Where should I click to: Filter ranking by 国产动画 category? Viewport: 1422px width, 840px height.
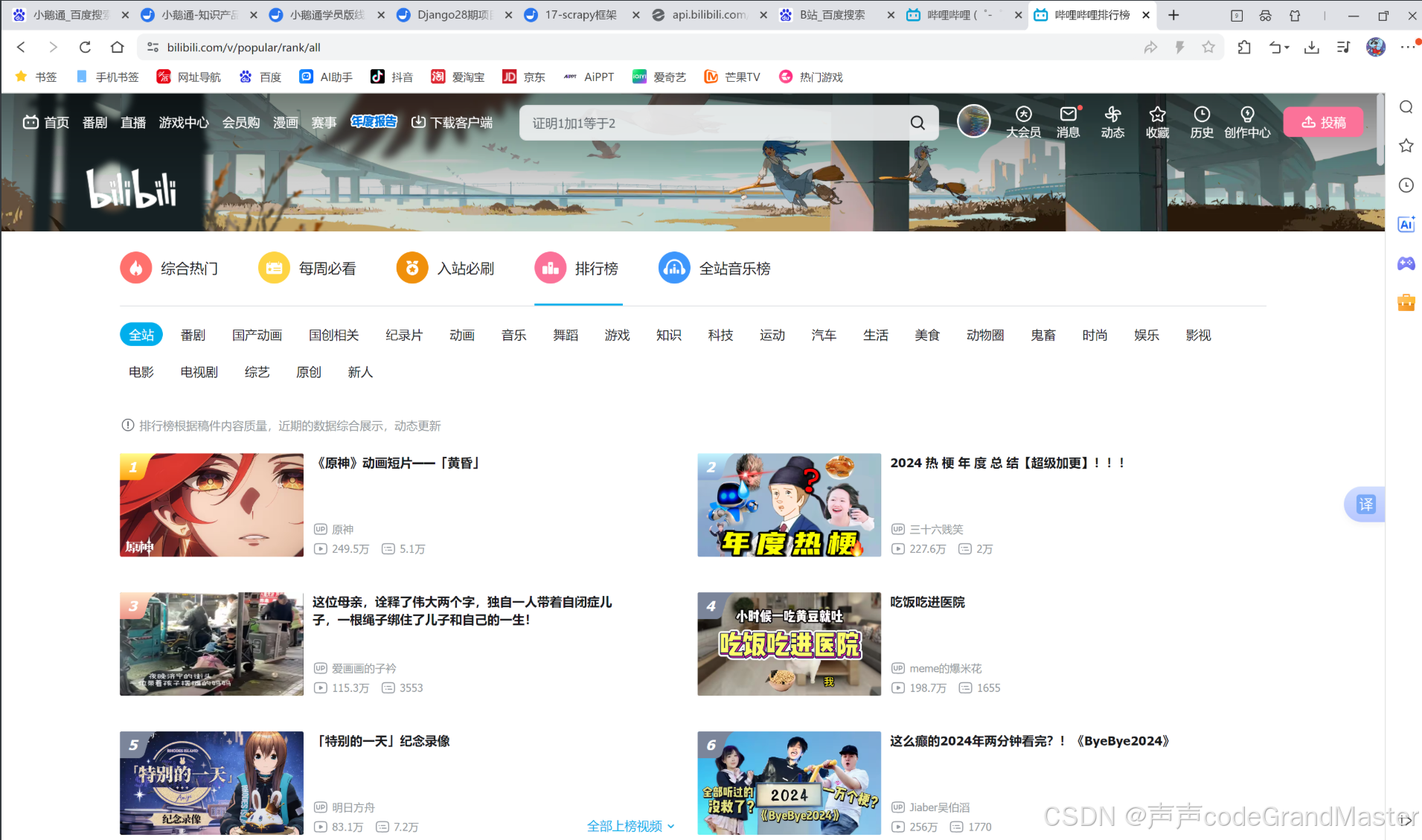[257, 335]
